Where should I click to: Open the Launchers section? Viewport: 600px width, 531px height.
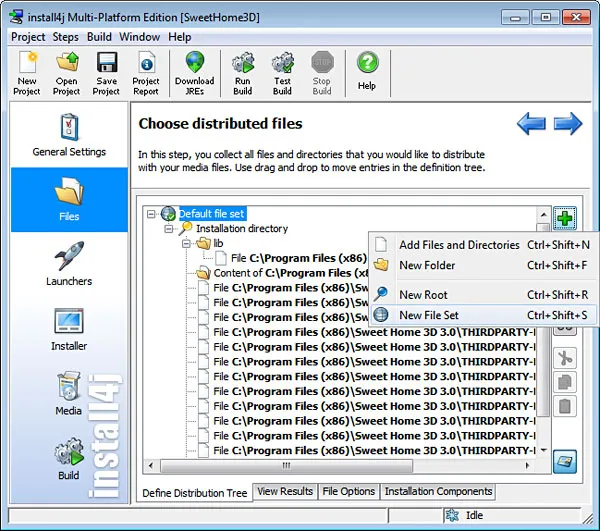coord(69,264)
